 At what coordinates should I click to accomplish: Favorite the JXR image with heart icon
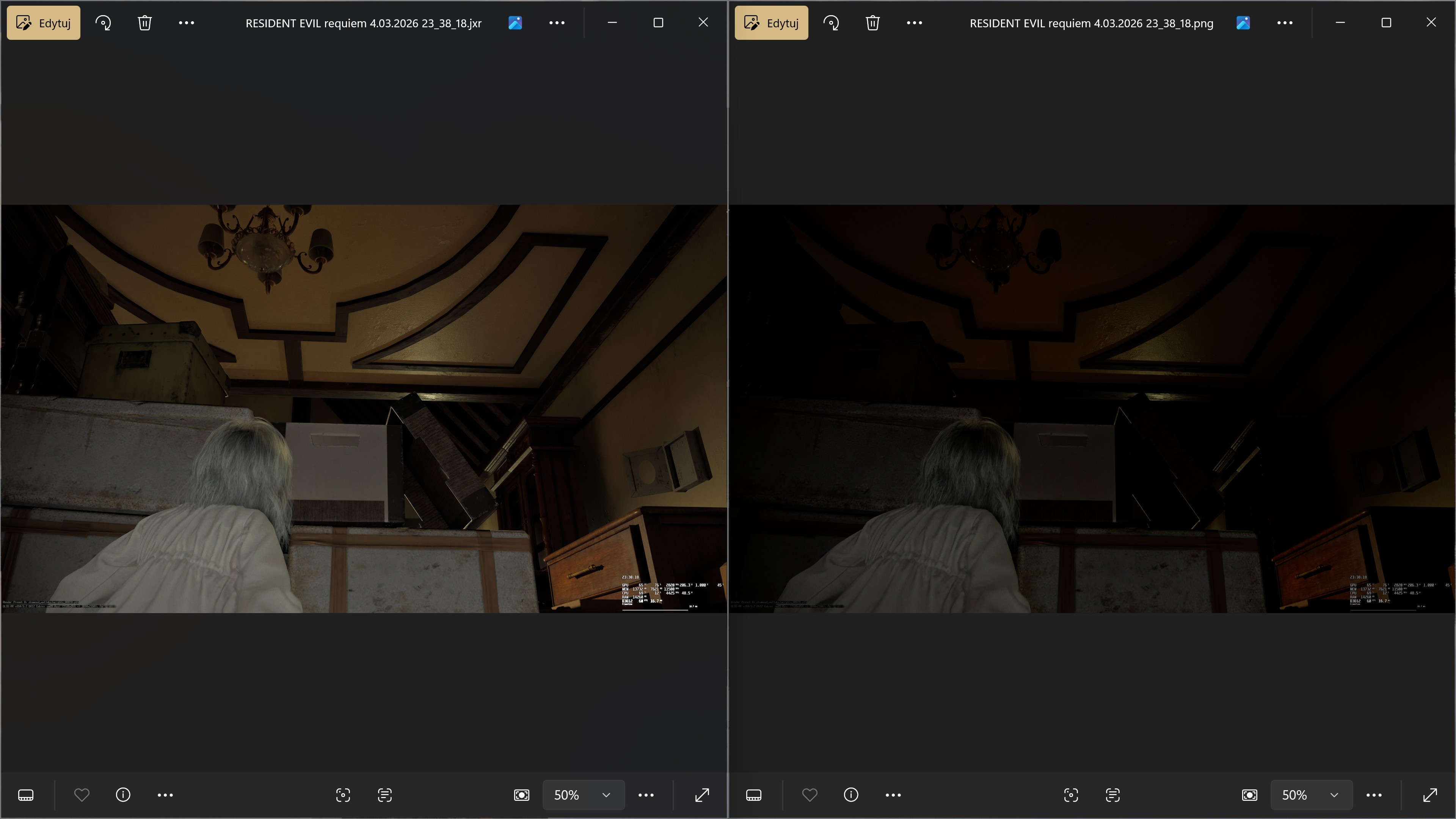(82, 795)
